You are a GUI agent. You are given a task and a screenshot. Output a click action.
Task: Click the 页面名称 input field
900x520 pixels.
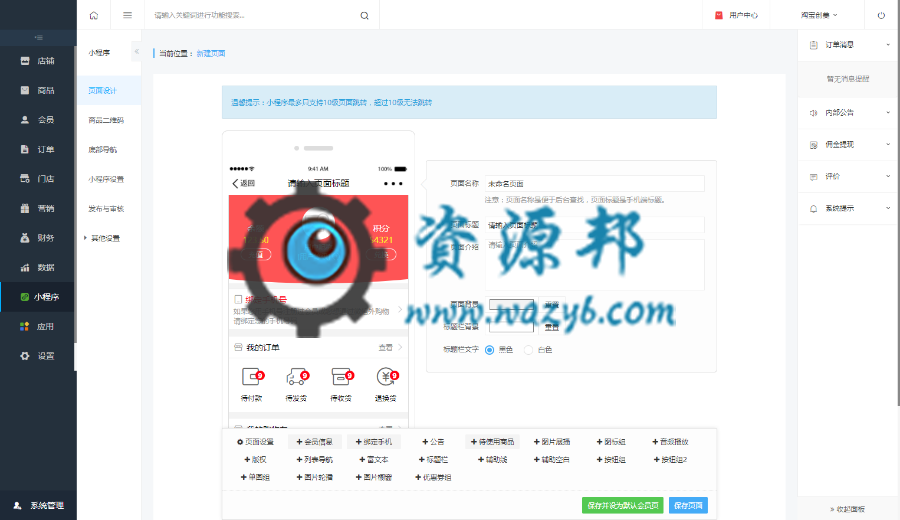tap(595, 184)
